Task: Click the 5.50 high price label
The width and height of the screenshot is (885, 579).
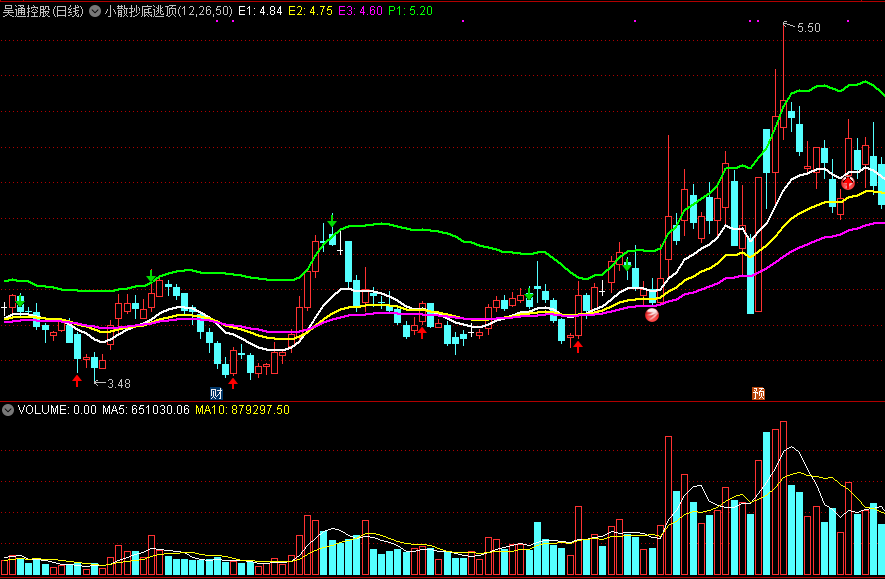Action: pos(808,28)
